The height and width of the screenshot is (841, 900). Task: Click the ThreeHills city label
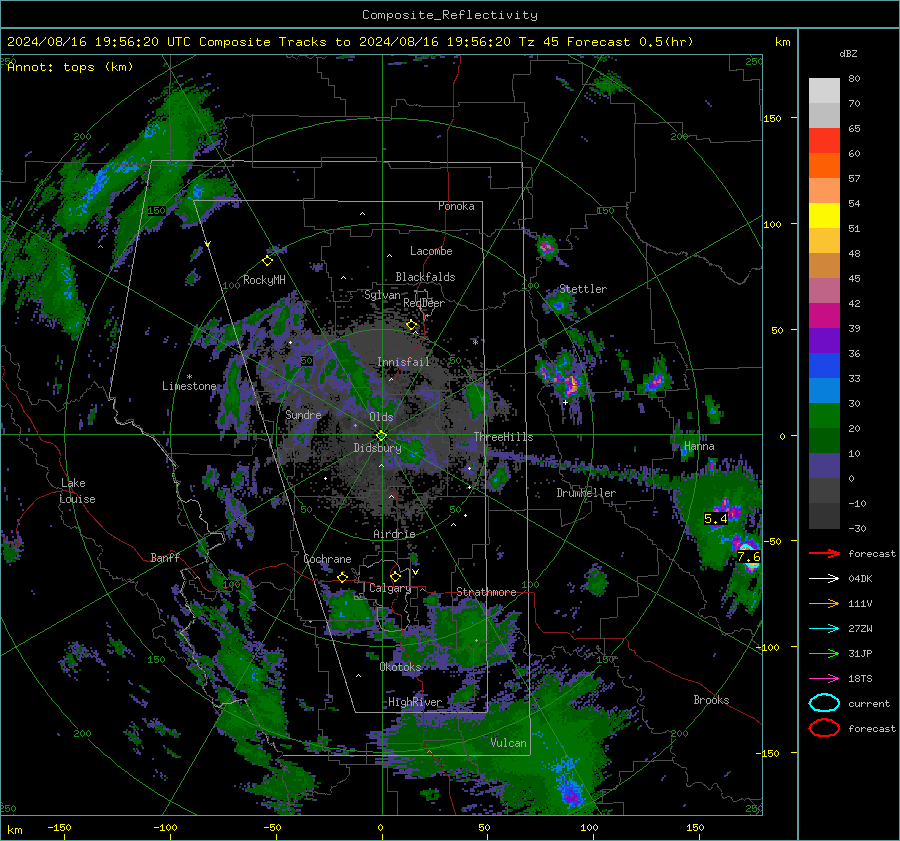click(503, 437)
